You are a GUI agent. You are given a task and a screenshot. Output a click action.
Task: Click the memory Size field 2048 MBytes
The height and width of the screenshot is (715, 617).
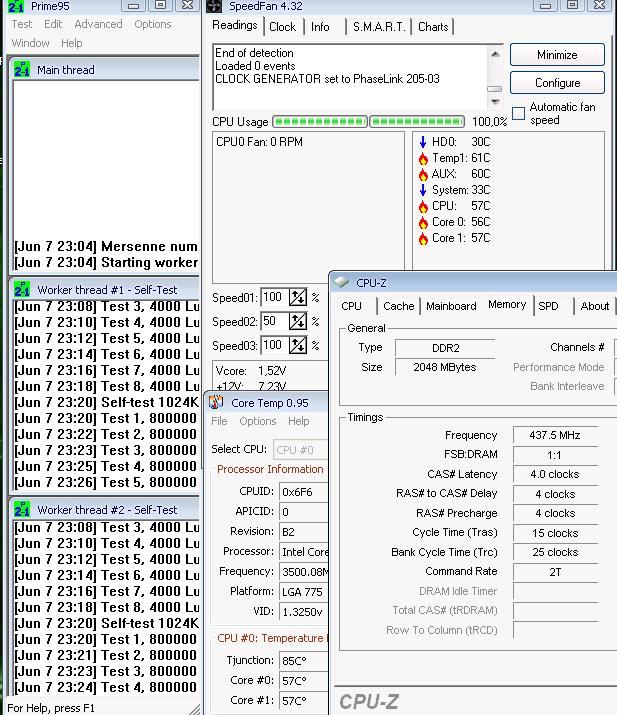445,367
